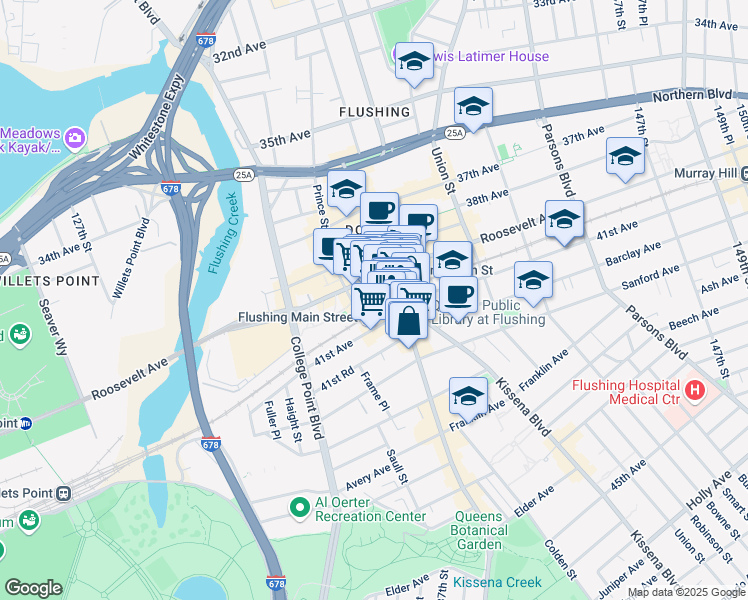Click the Murray Hill station icon

745,174
